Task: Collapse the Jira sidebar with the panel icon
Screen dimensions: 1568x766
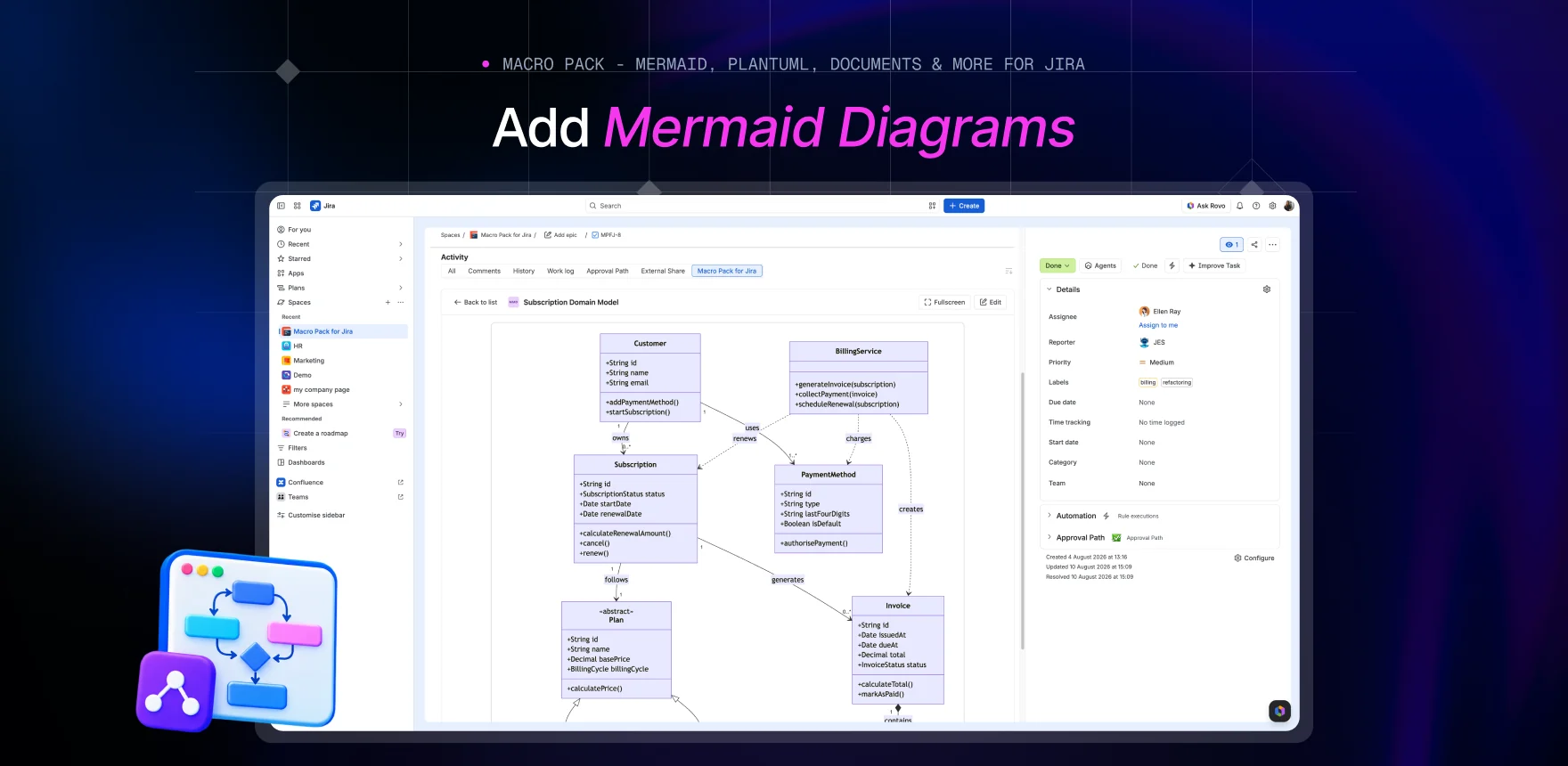Action: point(281,206)
